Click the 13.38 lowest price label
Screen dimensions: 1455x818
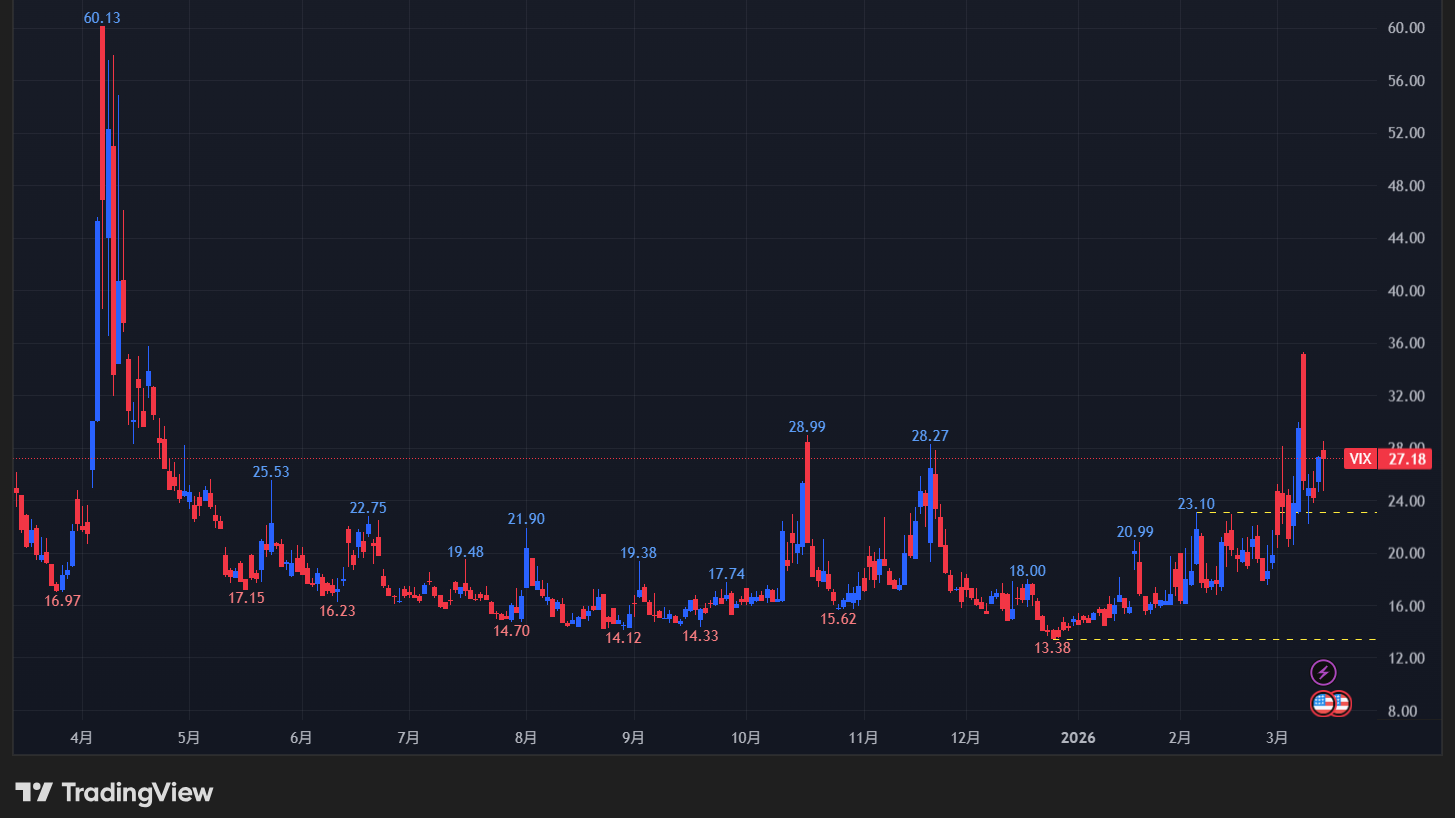[x=1052, y=648]
